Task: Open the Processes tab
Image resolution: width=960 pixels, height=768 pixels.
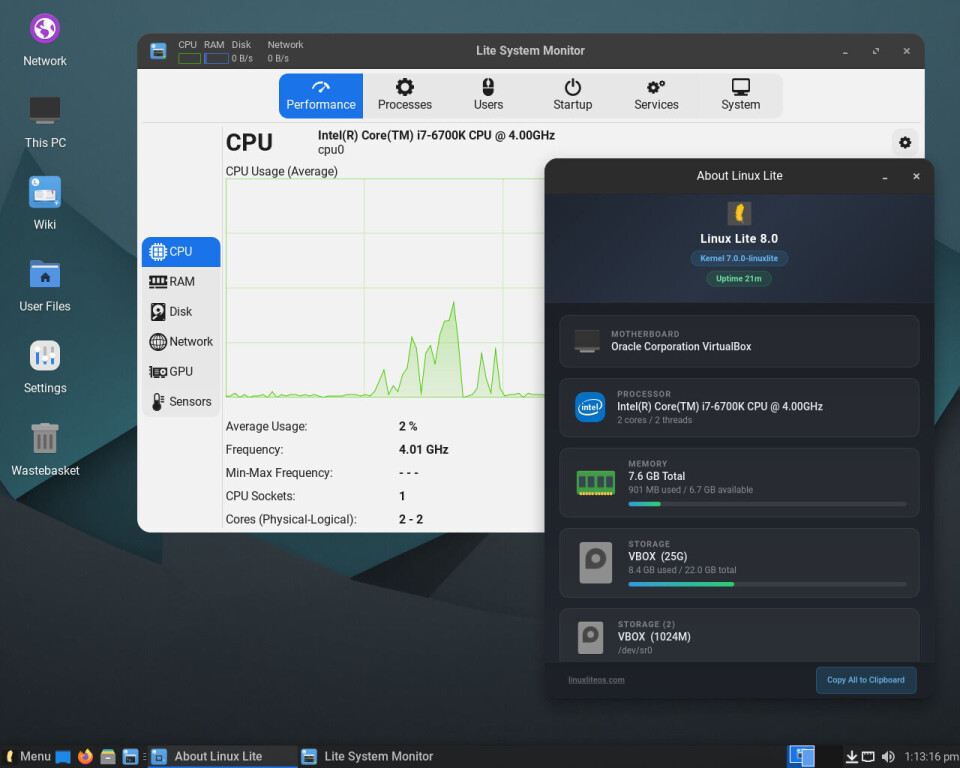Action: click(x=405, y=96)
